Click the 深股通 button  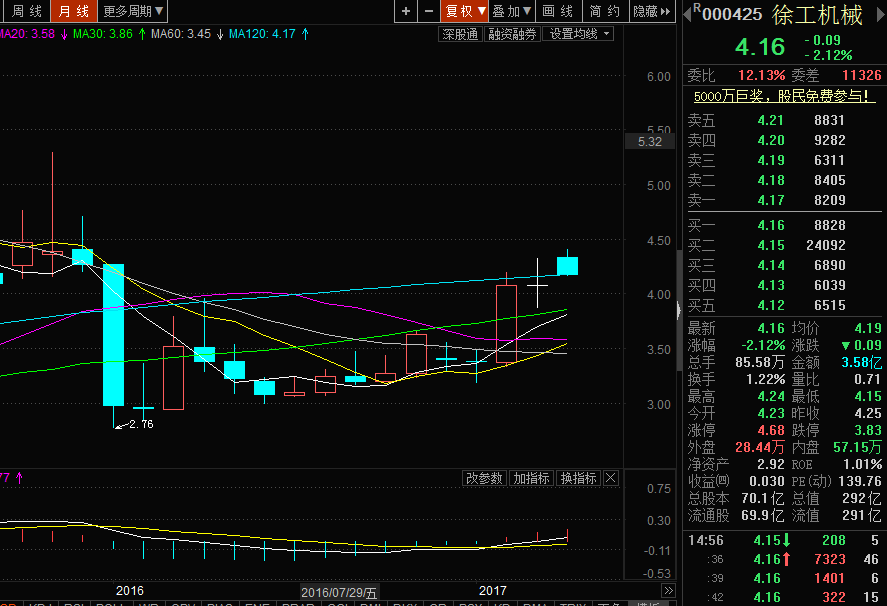pyautogui.click(x=461, y=34)
